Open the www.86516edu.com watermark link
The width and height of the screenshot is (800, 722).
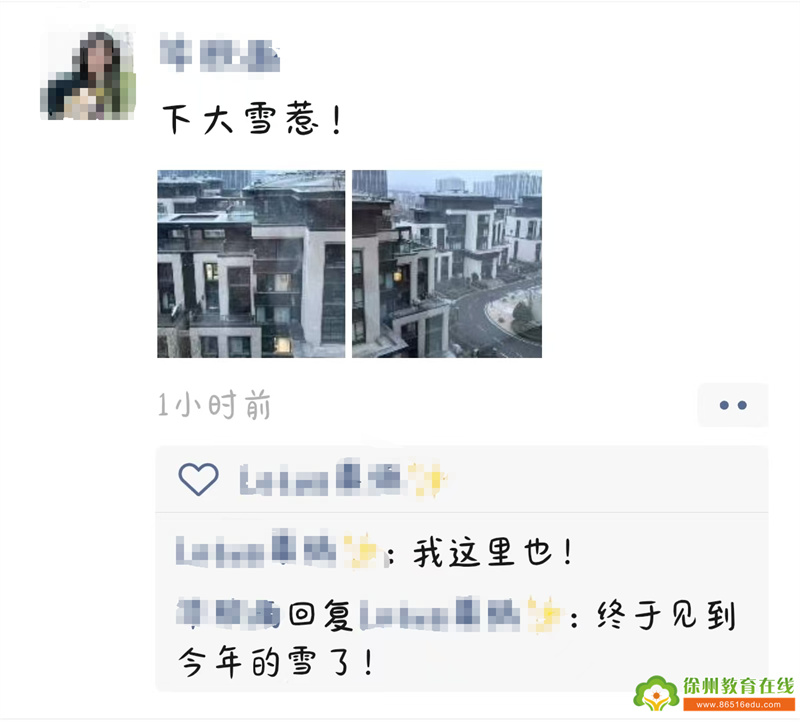point(739,705)
